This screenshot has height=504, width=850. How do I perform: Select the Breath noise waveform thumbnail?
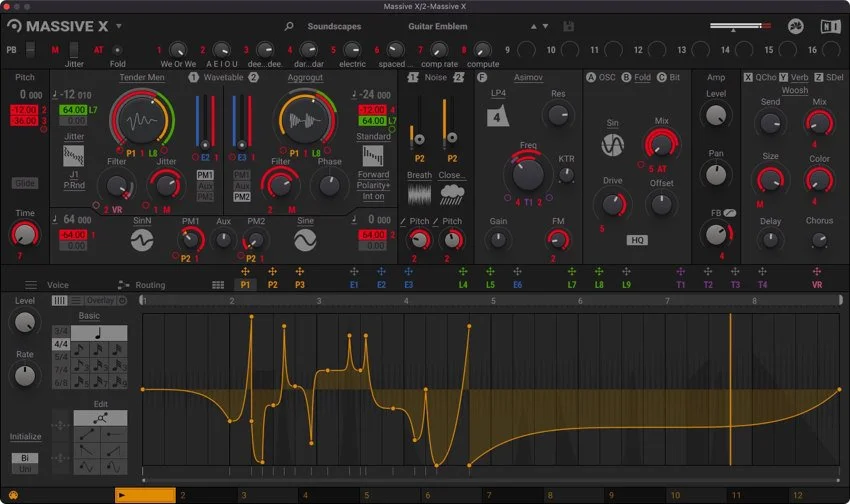[x=419, y=195]
